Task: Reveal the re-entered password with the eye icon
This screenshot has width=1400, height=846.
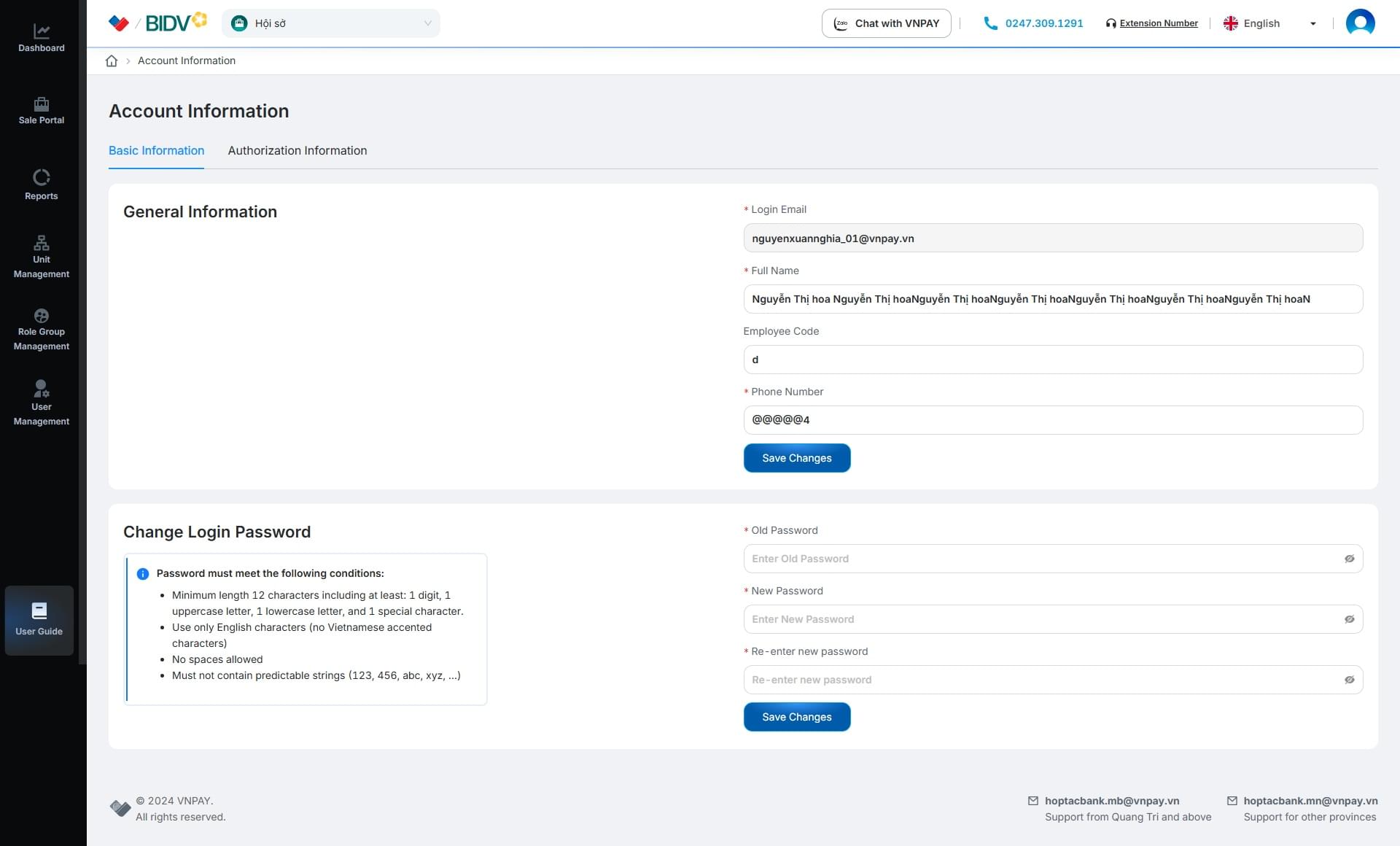Action: 1349,680
